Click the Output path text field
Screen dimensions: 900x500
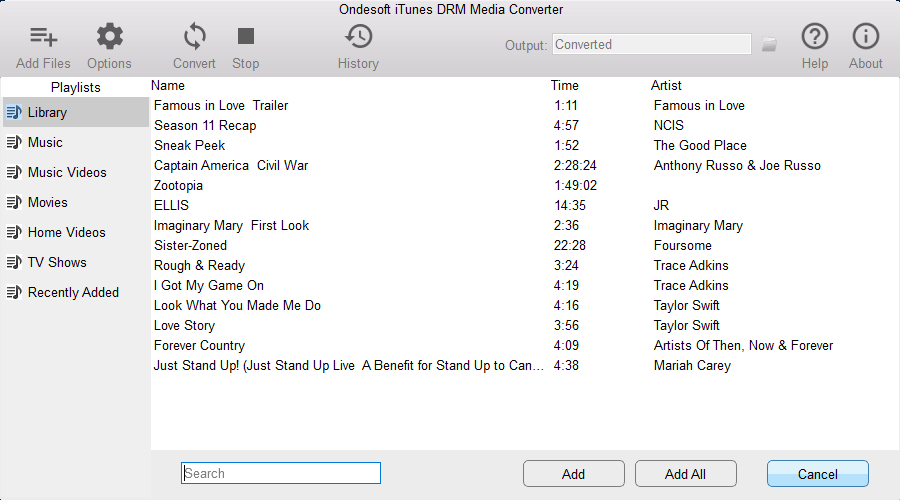pos(651,44)
